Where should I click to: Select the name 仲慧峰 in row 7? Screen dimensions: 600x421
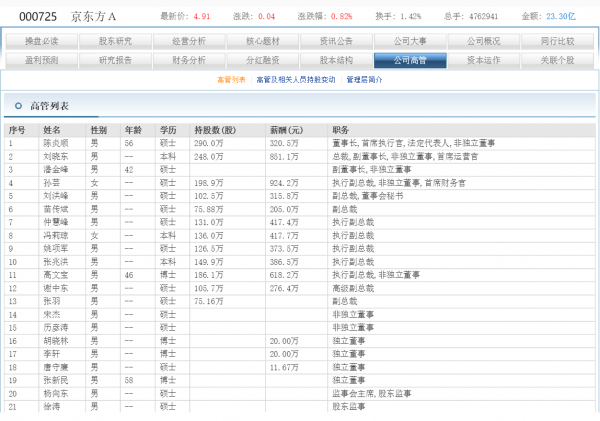click(56, 222)
